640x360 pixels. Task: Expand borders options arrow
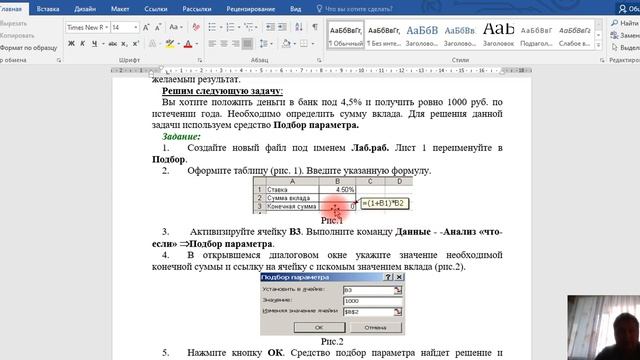(x=313, y=43)
